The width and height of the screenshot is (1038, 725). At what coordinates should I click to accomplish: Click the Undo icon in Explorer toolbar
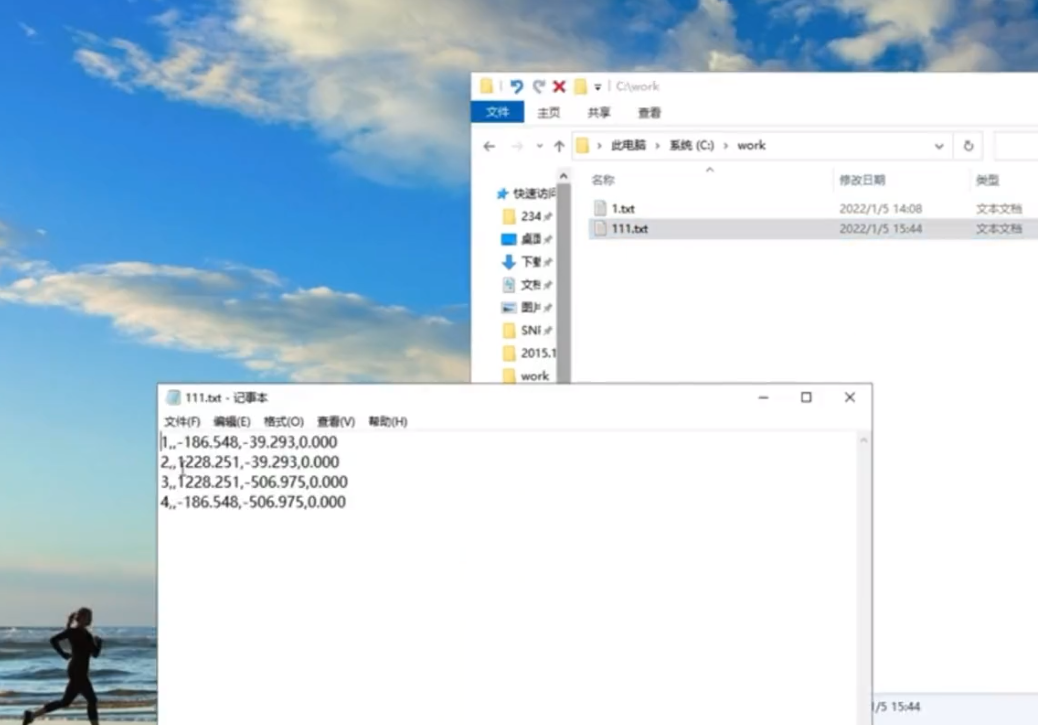516,87
